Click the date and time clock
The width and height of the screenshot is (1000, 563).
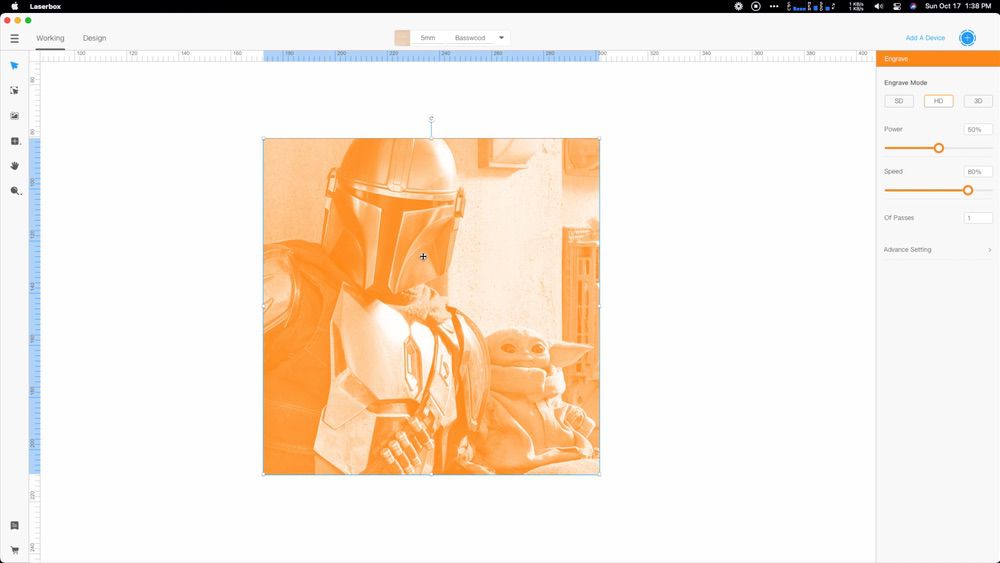tap(958, 6)
